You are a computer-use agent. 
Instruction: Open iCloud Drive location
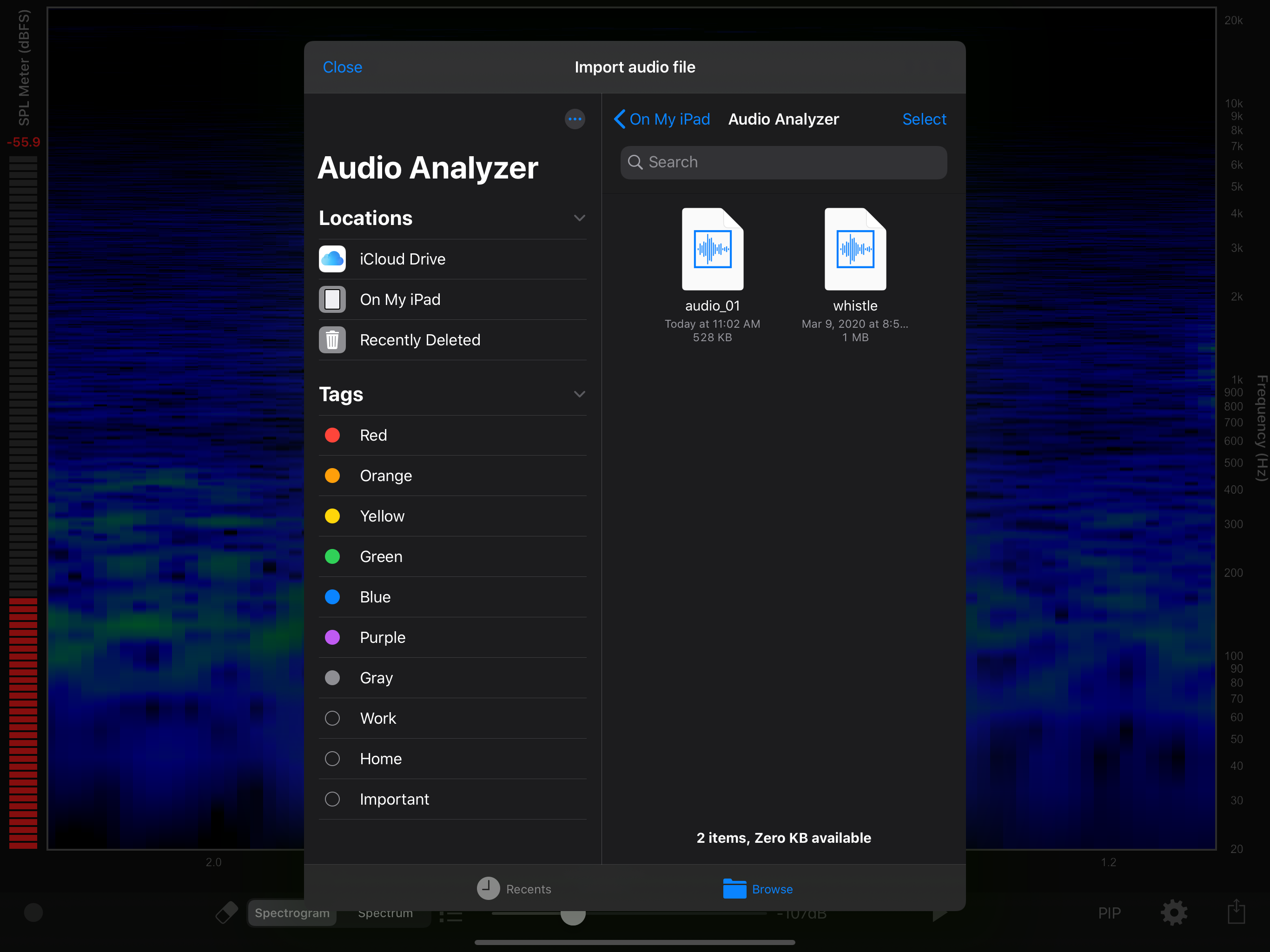click(452, 259)
